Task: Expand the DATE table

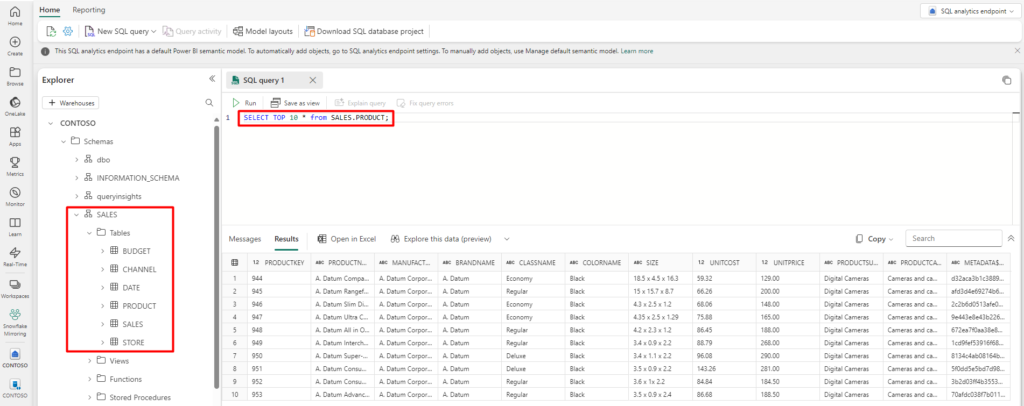Action: [102, 287]
